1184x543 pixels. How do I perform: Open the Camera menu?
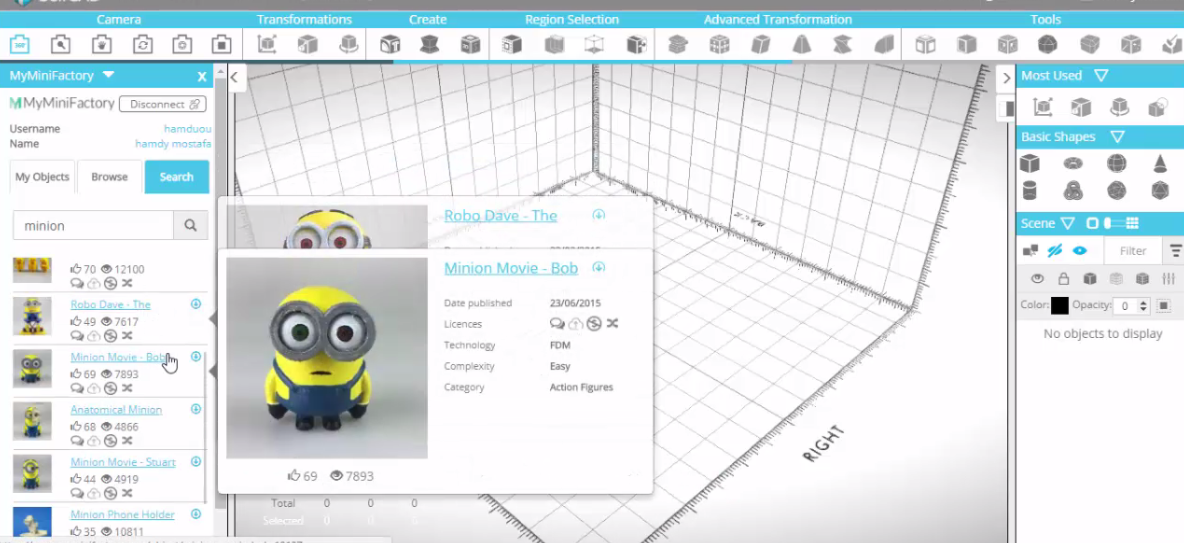(x=119, y=20)
